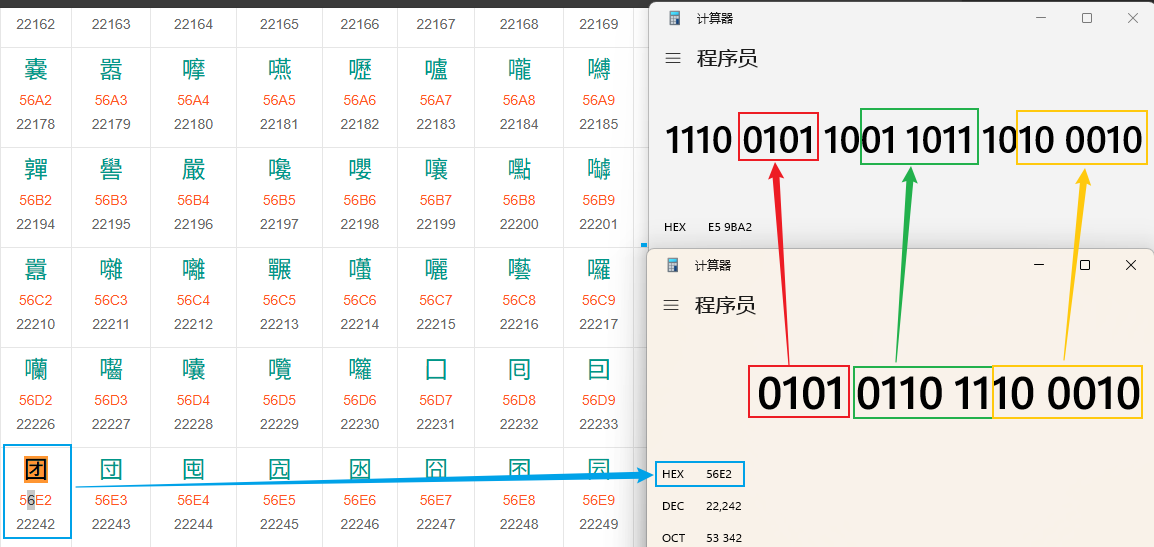Select DEC row showing 22,242

click(701, 506)
